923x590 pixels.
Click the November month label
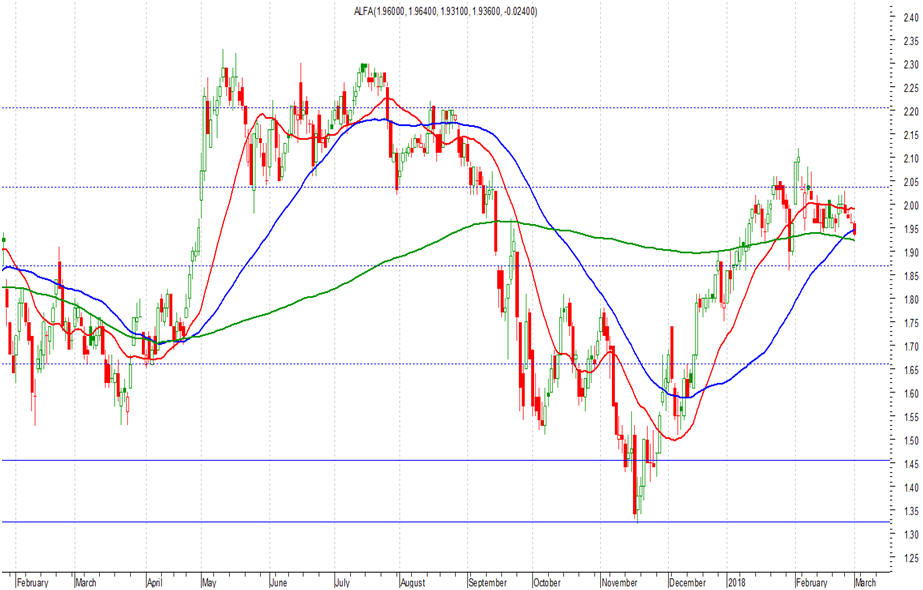619,582
